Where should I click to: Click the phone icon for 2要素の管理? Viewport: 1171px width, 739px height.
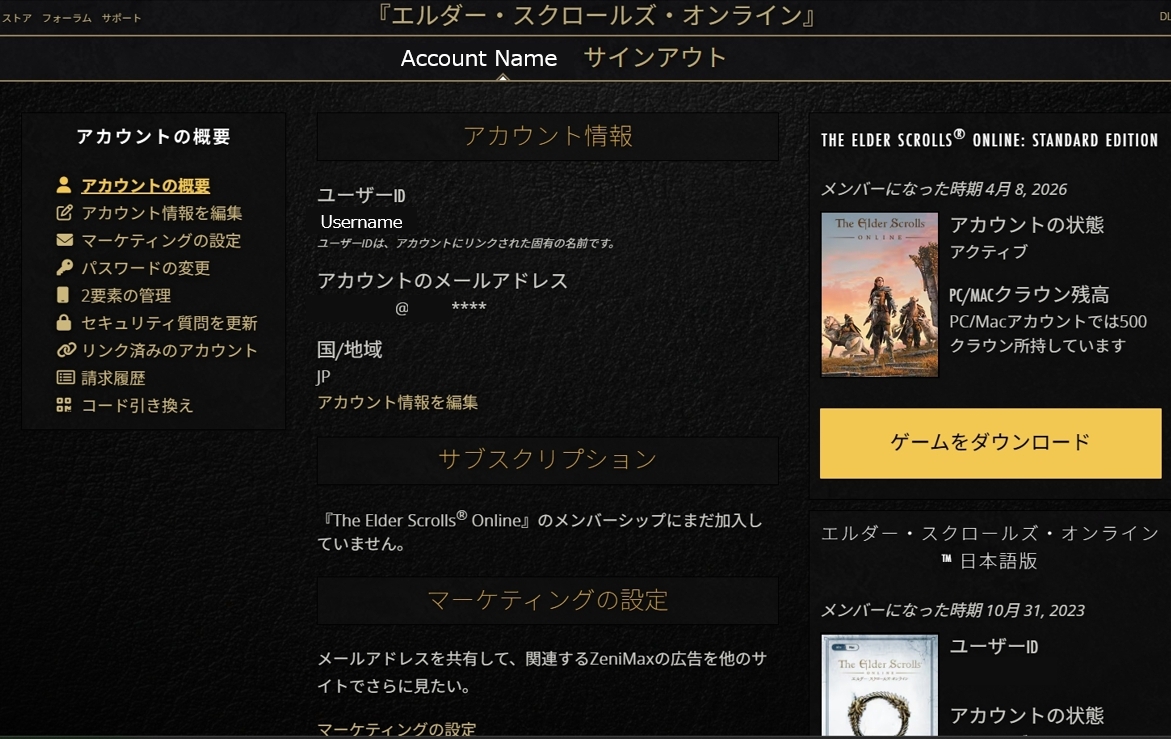[x=64, y=295]
